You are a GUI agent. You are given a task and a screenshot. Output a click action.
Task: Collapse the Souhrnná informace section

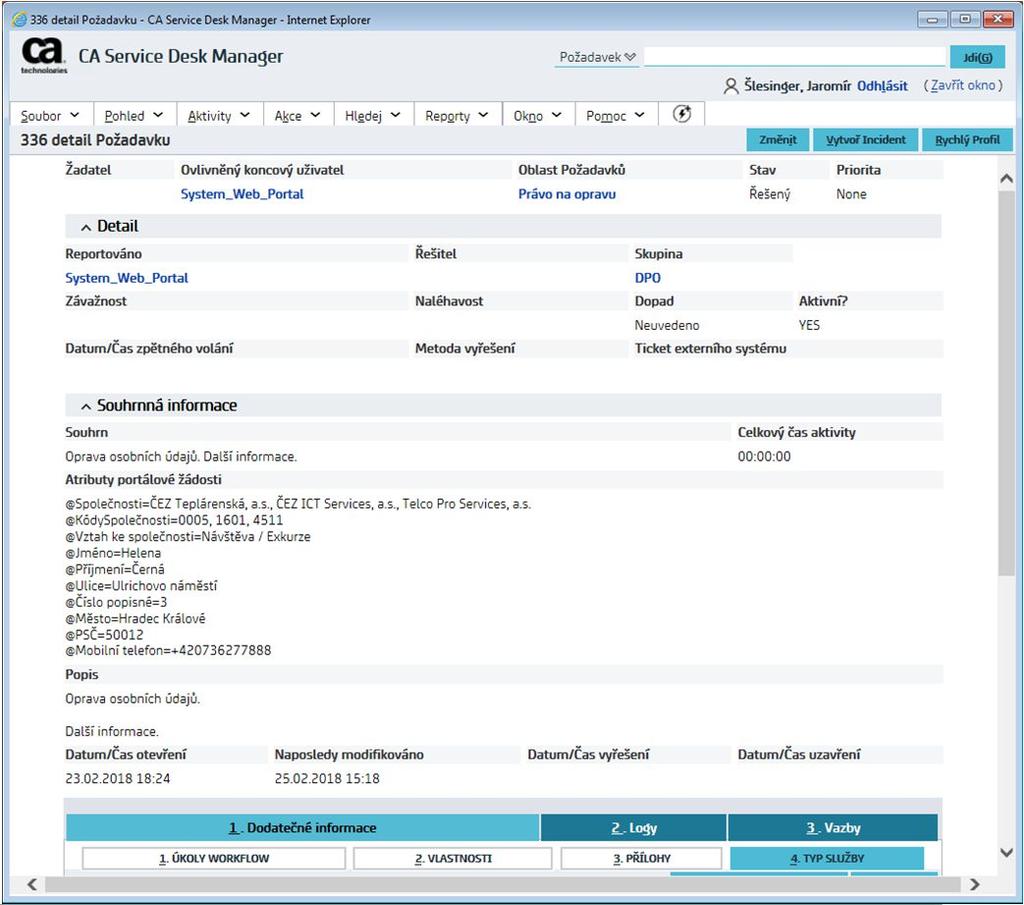86,406
